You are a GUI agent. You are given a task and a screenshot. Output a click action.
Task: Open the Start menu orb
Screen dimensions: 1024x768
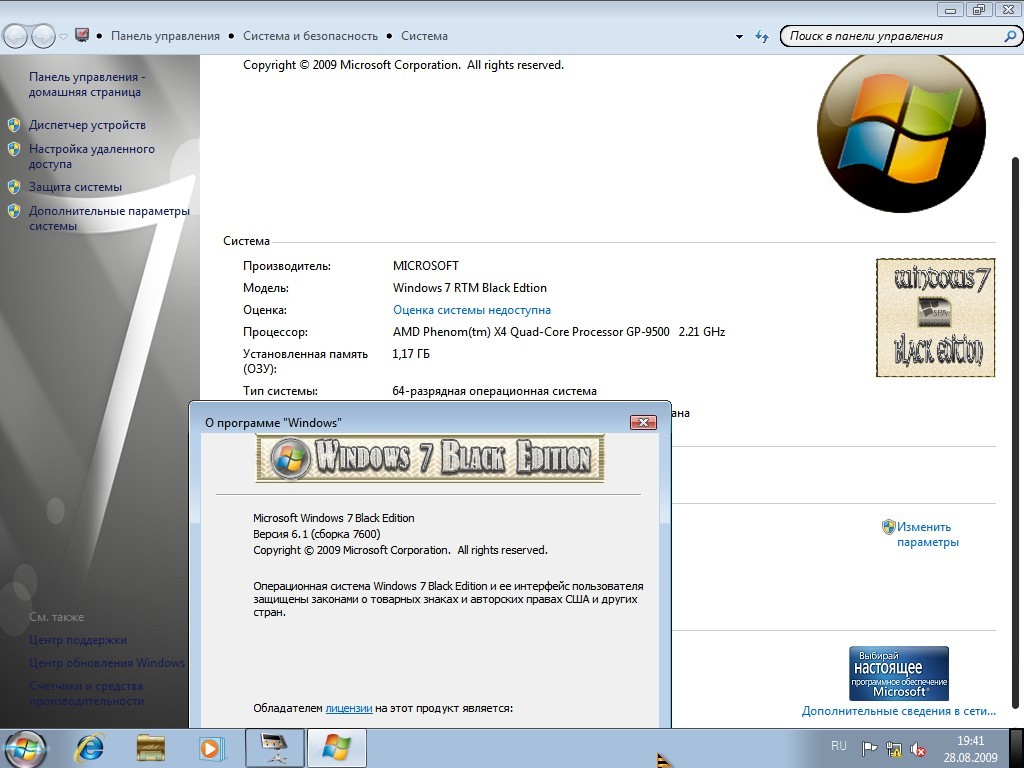point(25,748)
